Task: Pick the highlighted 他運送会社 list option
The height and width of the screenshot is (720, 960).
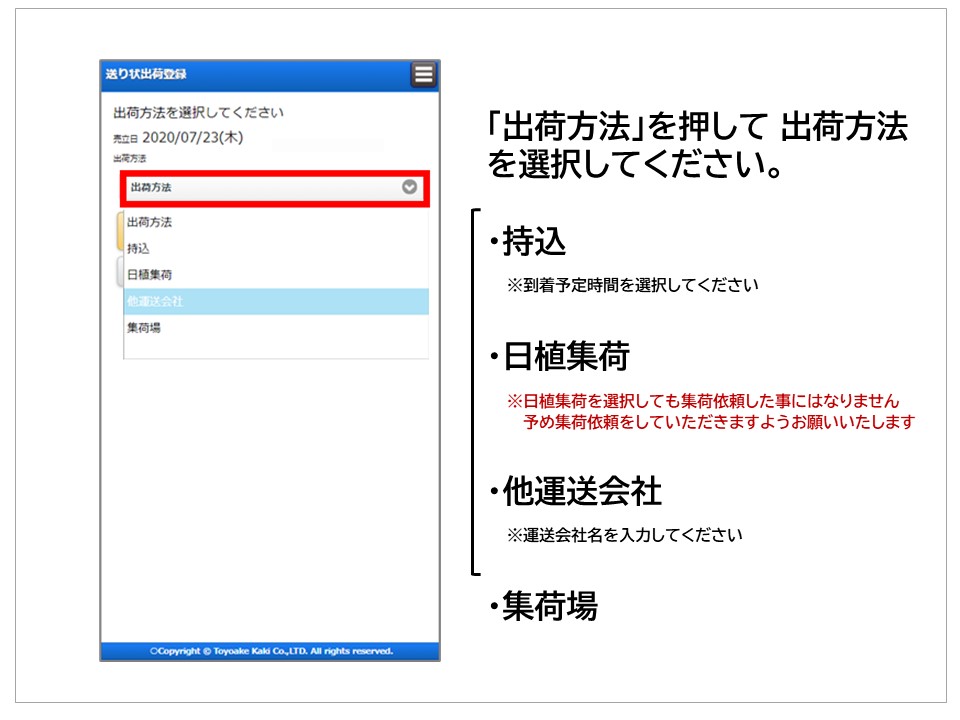Action: (155, 301)
